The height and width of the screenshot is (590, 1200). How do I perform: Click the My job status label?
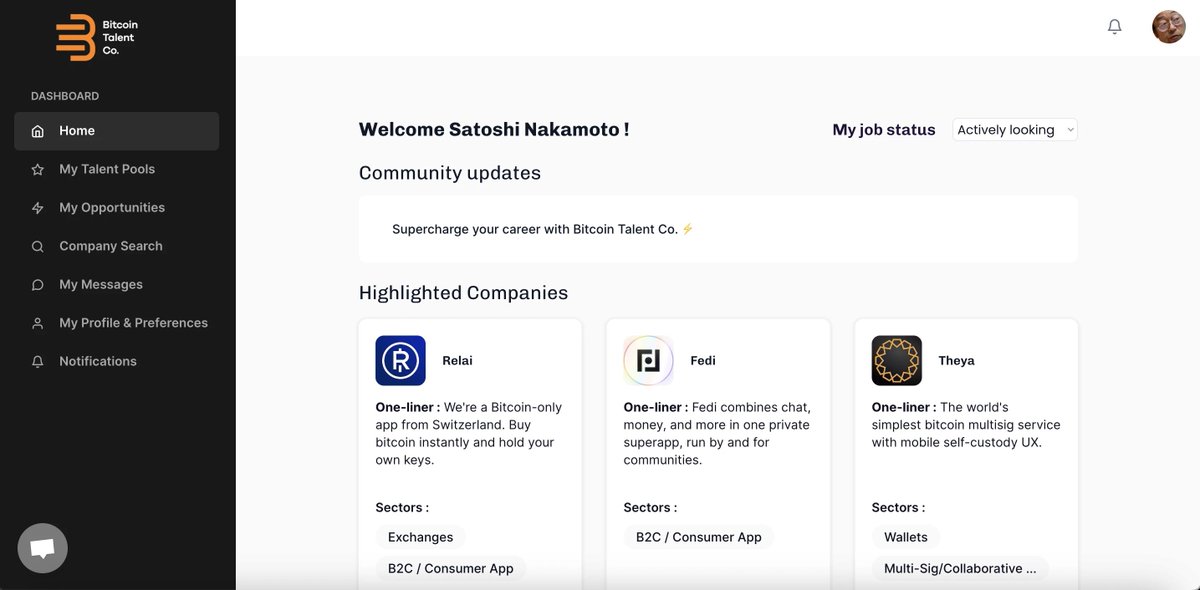(884, 130)
